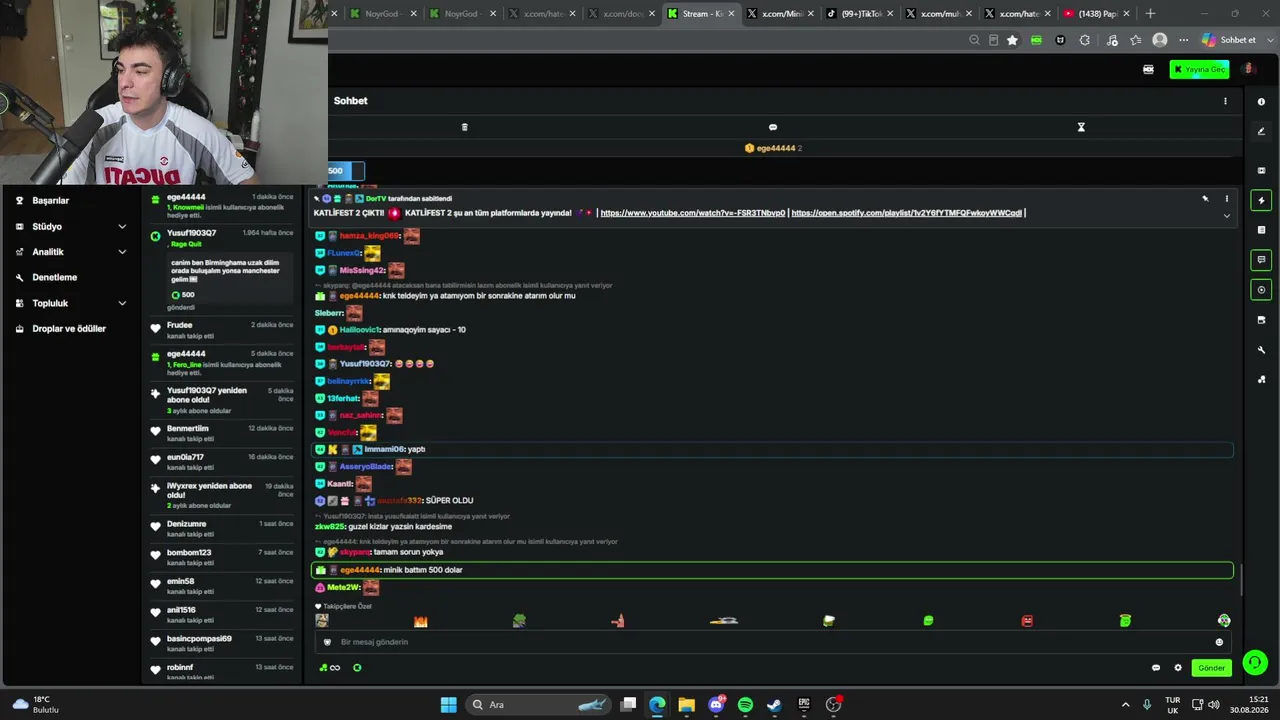Click the trash icon in Sohbet header row
The width and height of the screenshot is (1280, 720).
click(x=464, y=127)
